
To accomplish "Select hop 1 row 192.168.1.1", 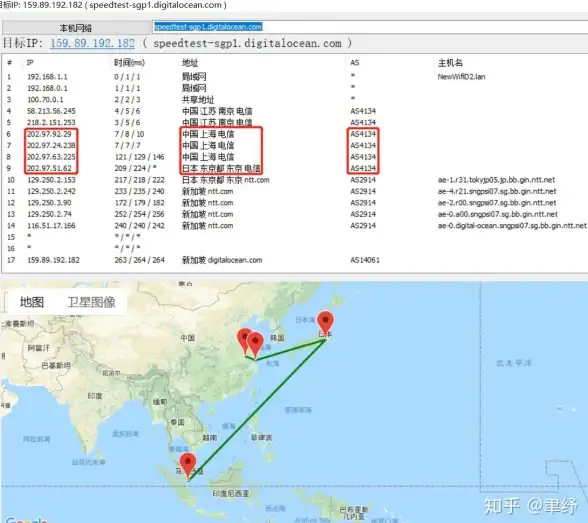I will coord(295,76).
